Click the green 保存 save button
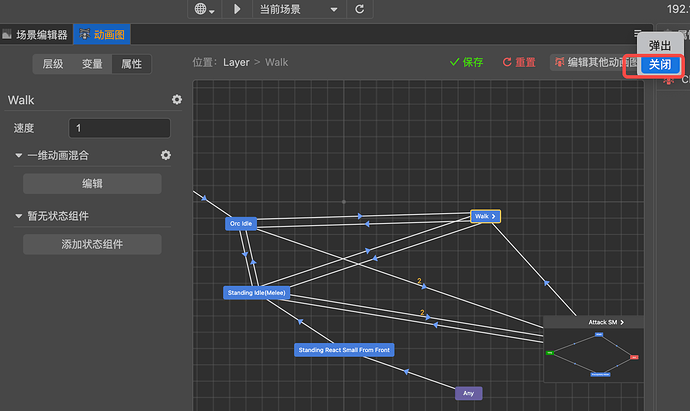This screenshot has width=690, height=411. [466, 62]
